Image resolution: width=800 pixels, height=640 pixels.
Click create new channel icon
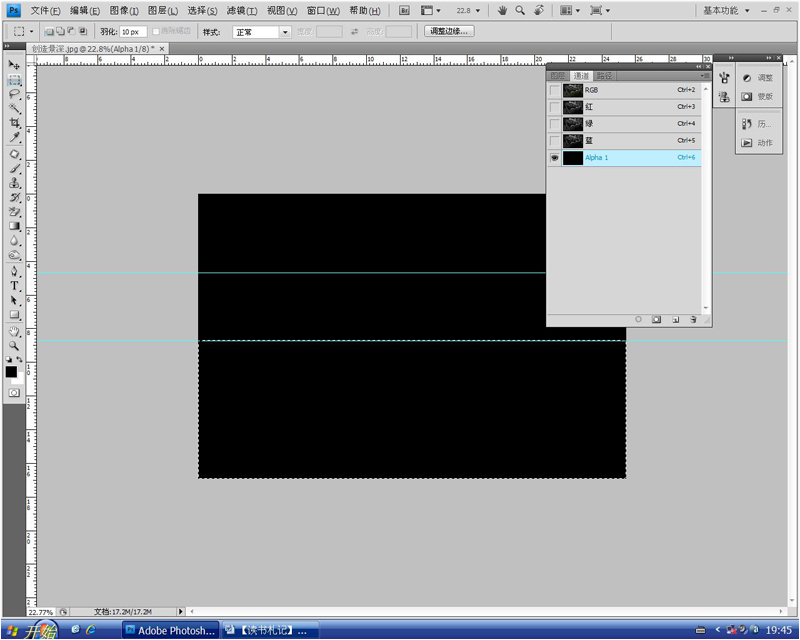point(675,319)
